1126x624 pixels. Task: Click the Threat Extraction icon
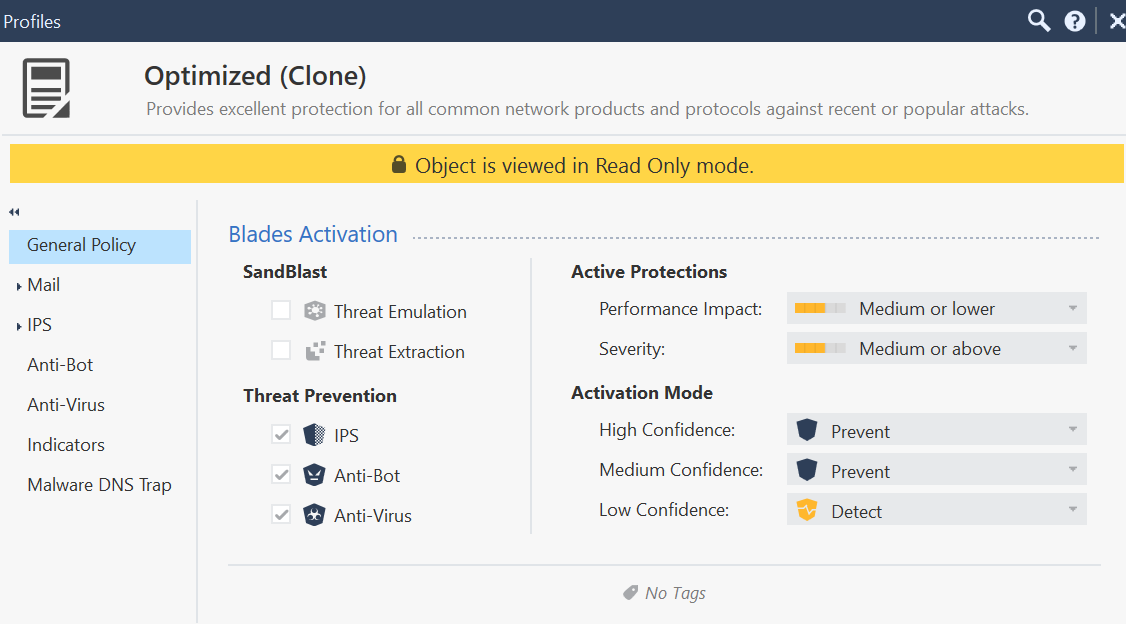click(314, 351)
